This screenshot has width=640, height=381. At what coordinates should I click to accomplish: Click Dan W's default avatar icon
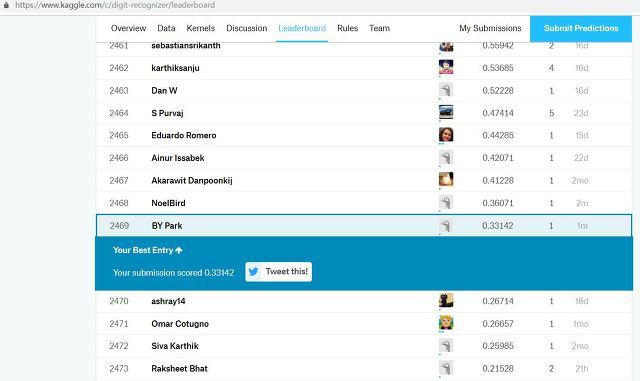coord(446,90)
